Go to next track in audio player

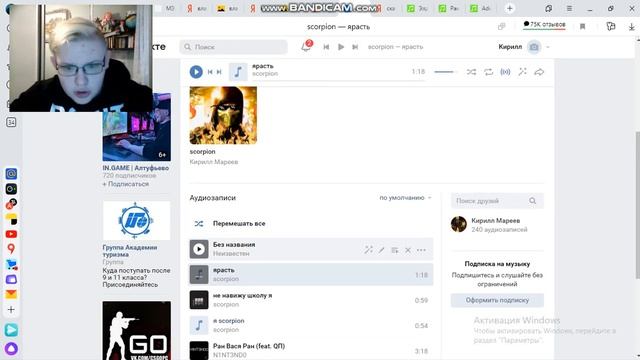pyautogui.click(x=219, y=72)
